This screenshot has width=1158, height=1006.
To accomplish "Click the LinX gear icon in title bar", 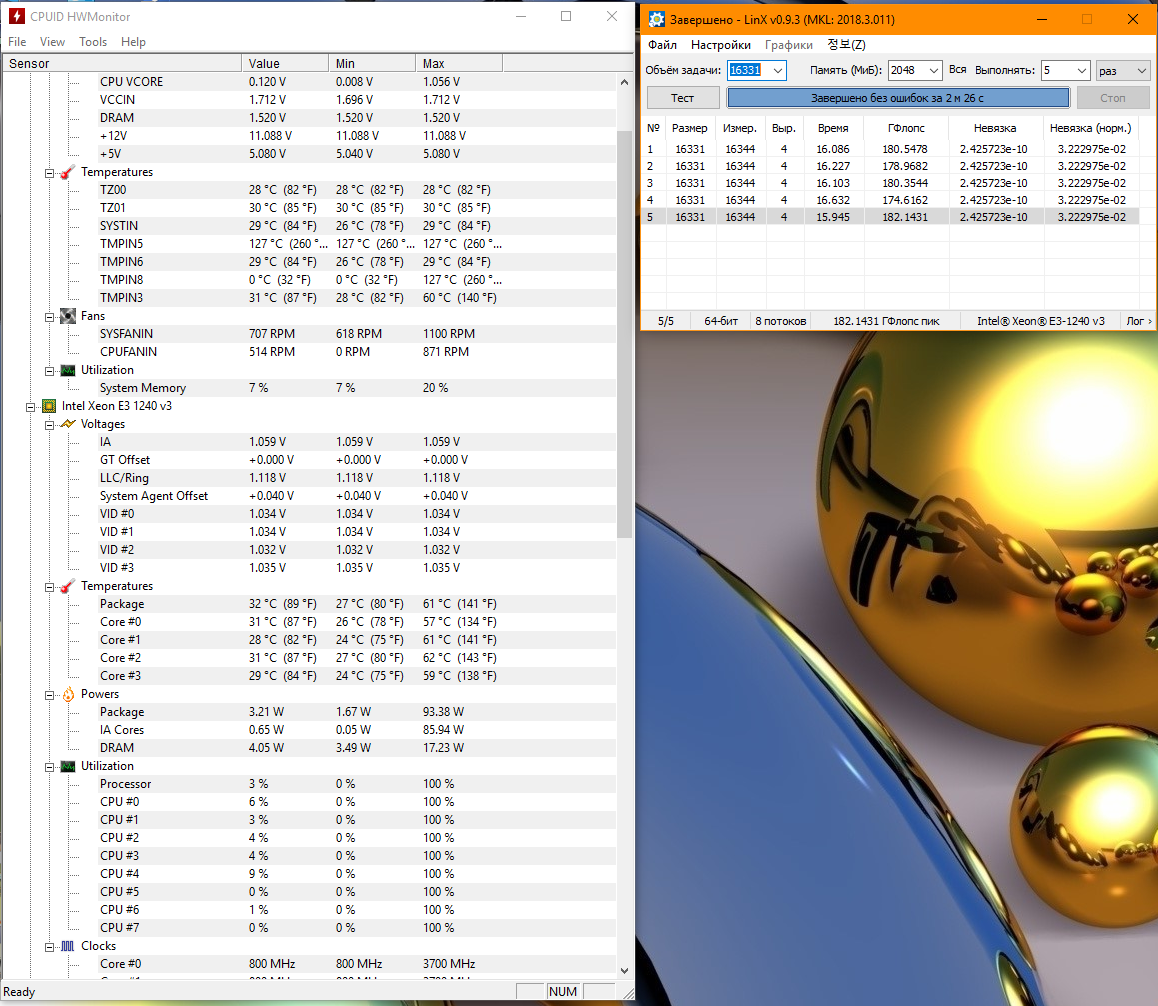I will click(x=656, y=19).
